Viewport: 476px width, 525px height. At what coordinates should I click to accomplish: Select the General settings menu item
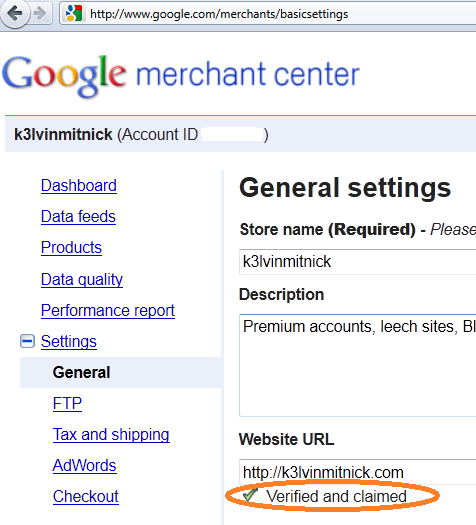tap(121, 372)
